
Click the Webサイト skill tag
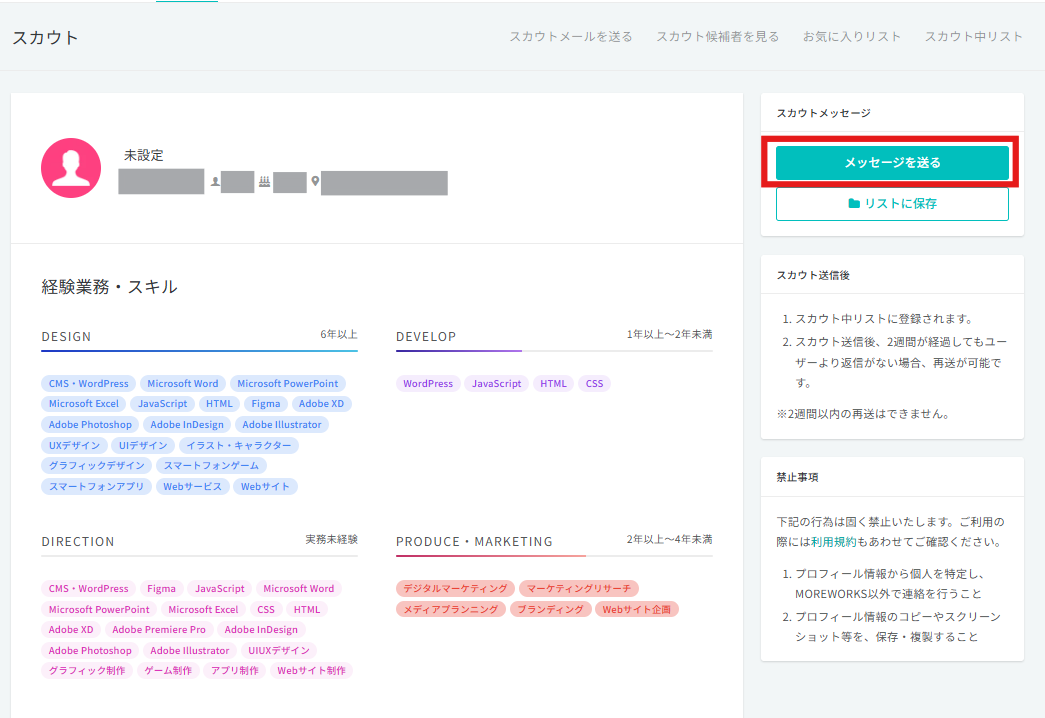click(x=265, y=487)
